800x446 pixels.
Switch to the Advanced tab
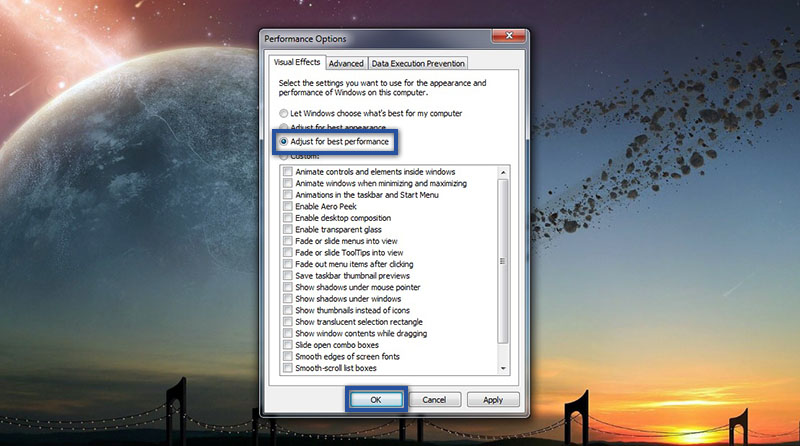click(346, 63)
